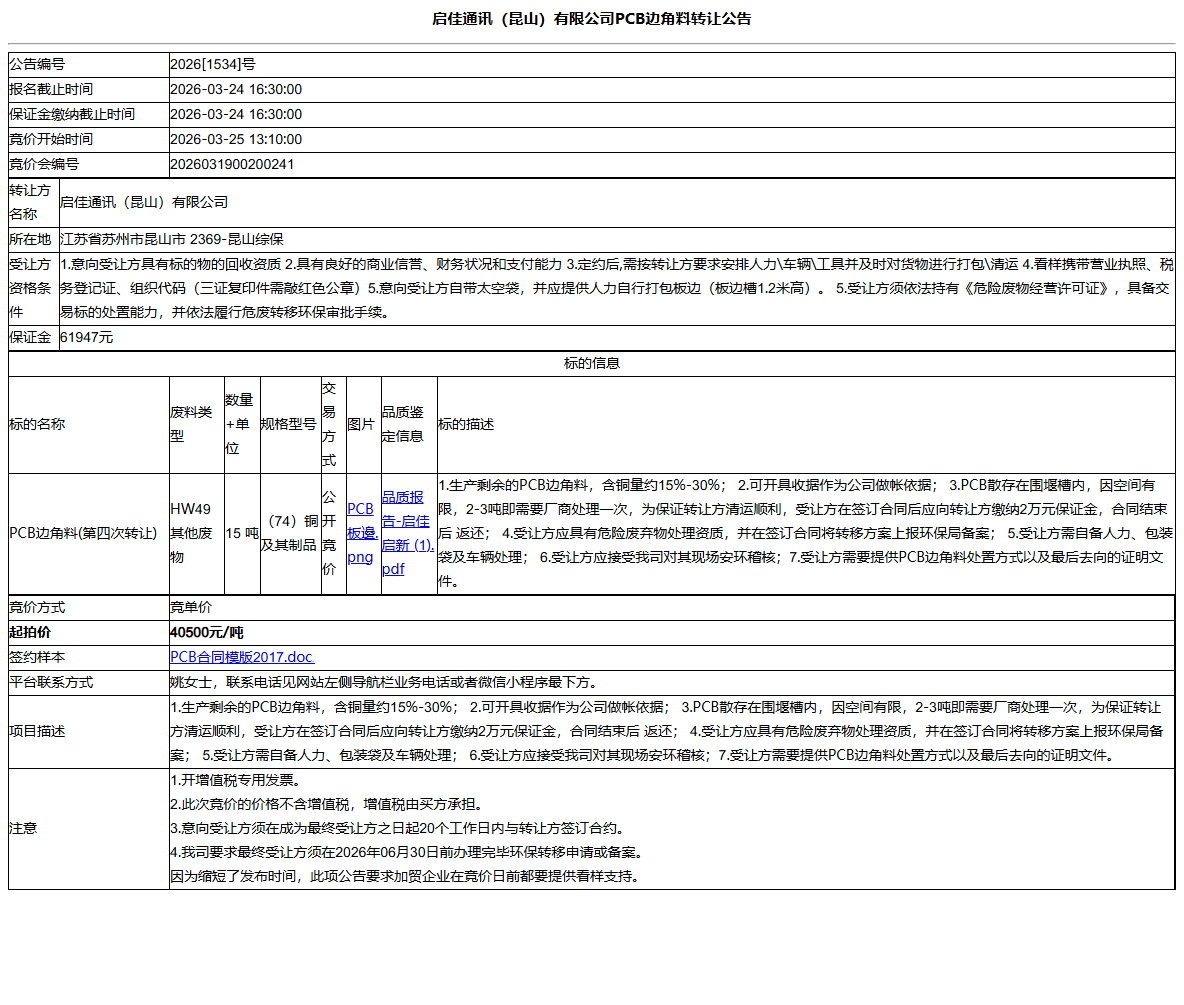Select the announcement number 2026[1534]号

pos(210,64)
